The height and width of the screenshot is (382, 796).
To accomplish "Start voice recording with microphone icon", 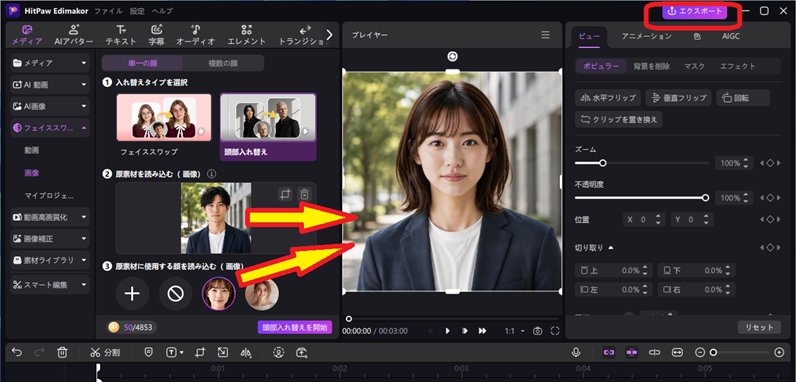I will [x=576, y=352].
